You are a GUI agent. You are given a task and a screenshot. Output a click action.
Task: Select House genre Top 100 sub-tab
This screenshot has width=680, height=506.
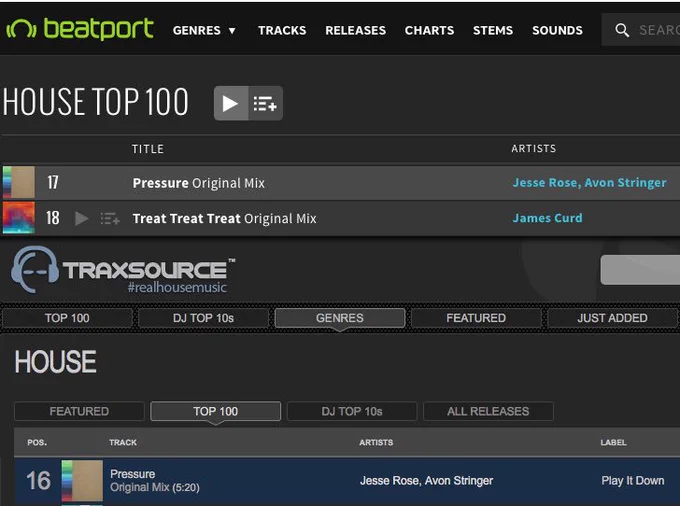[216, 411]
